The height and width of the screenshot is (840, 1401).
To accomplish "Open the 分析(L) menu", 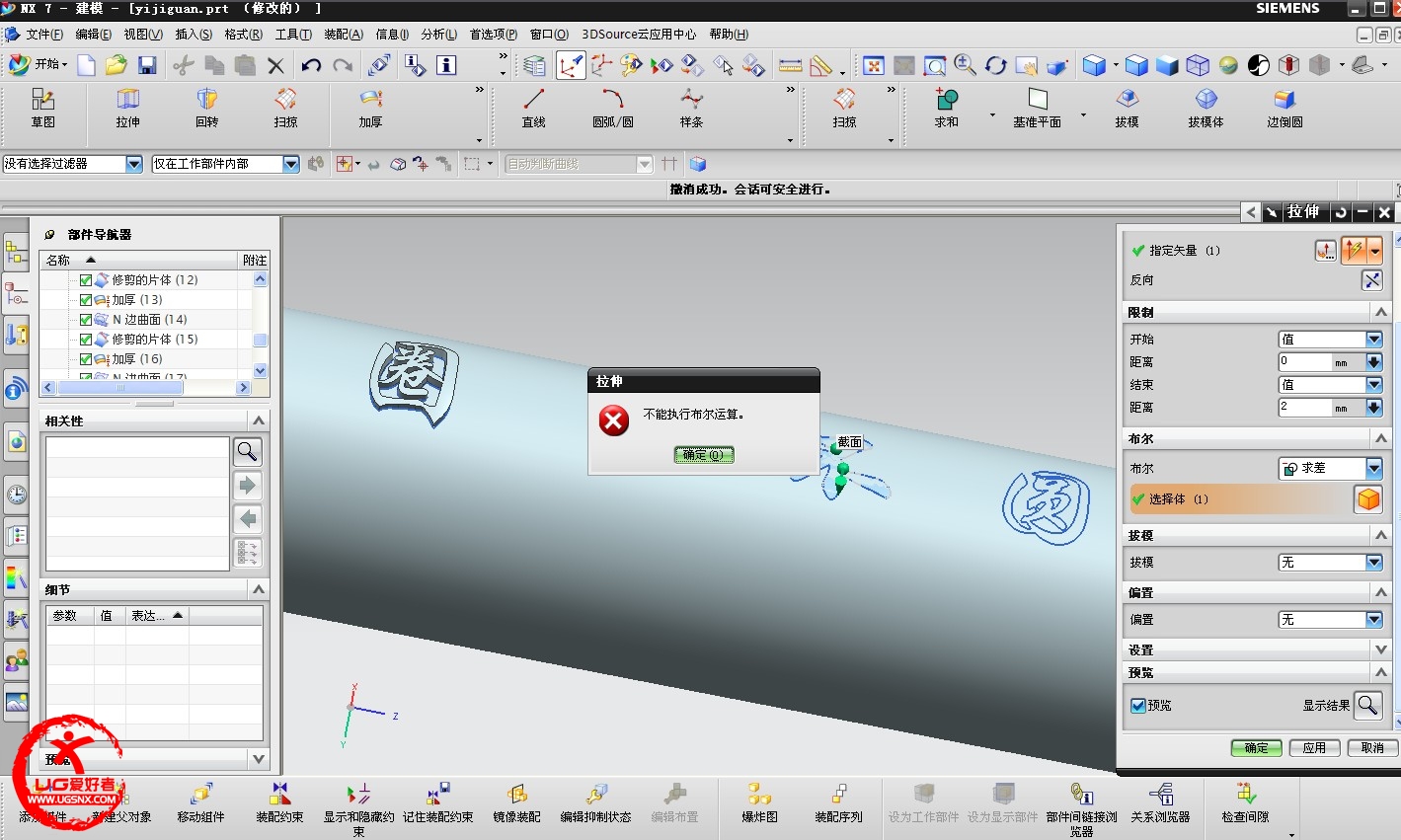I will [438, 35].
